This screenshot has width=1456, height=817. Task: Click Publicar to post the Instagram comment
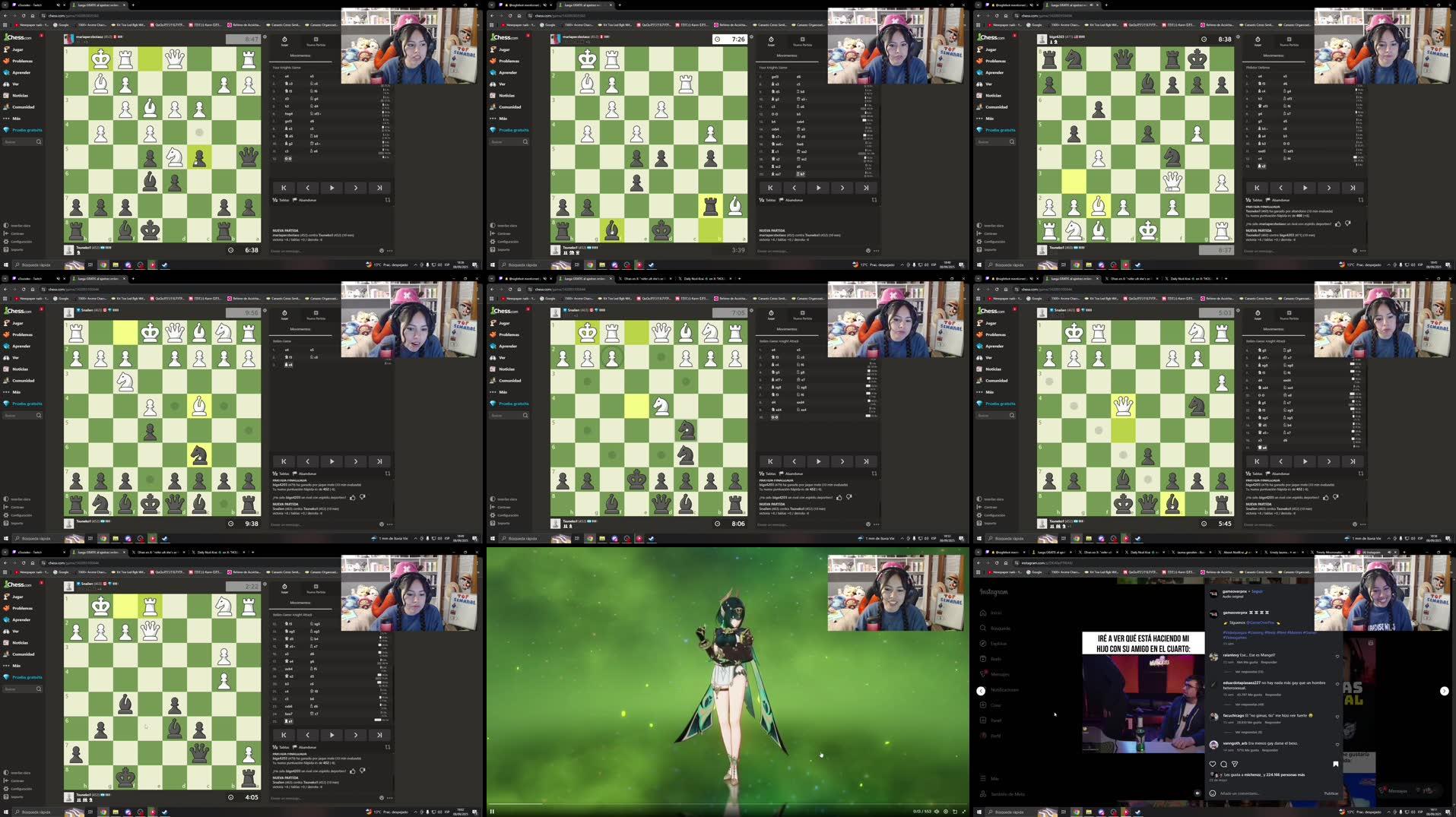pyautogui.click(x=1331, y=793)
